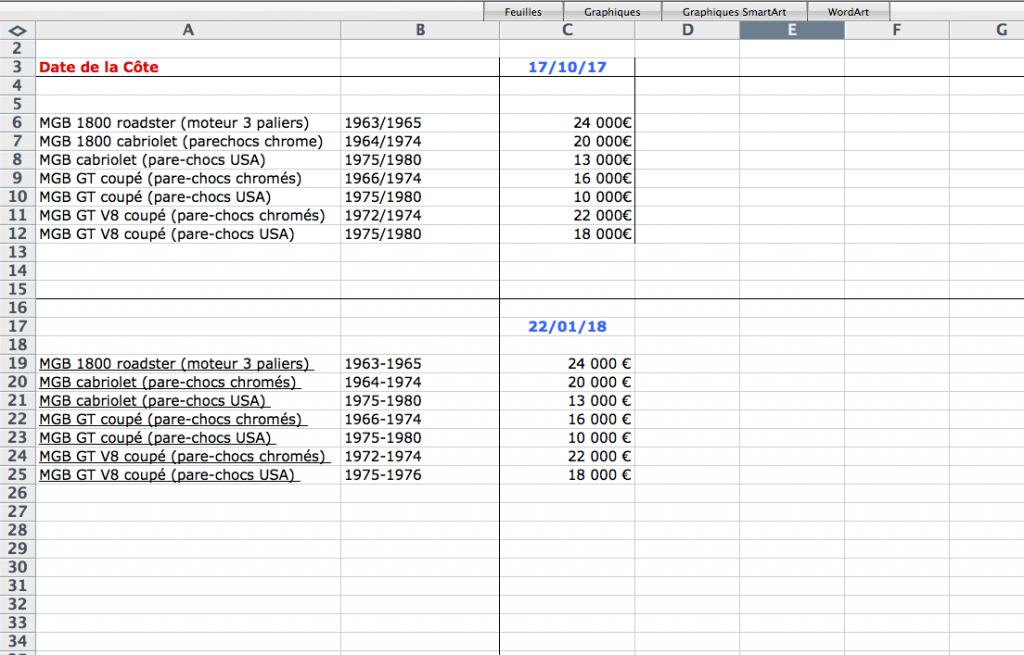1024x655 pixels.
Task: Open underlined 'MGB 1800 roadster (moteur 3 paliers)' link row 19
Action: coord(176,364)
